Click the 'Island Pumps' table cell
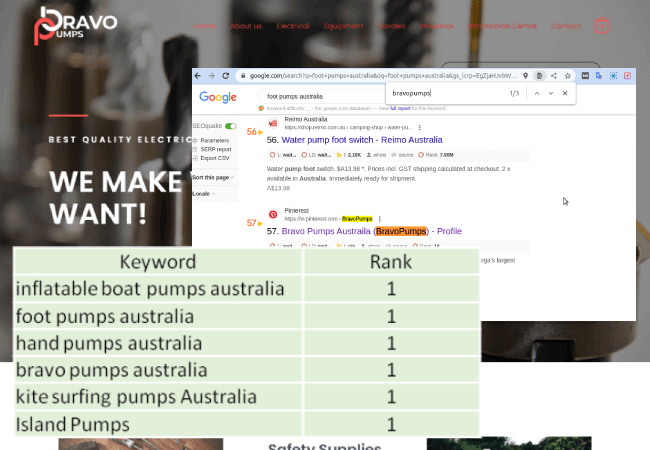 (158, 424)
